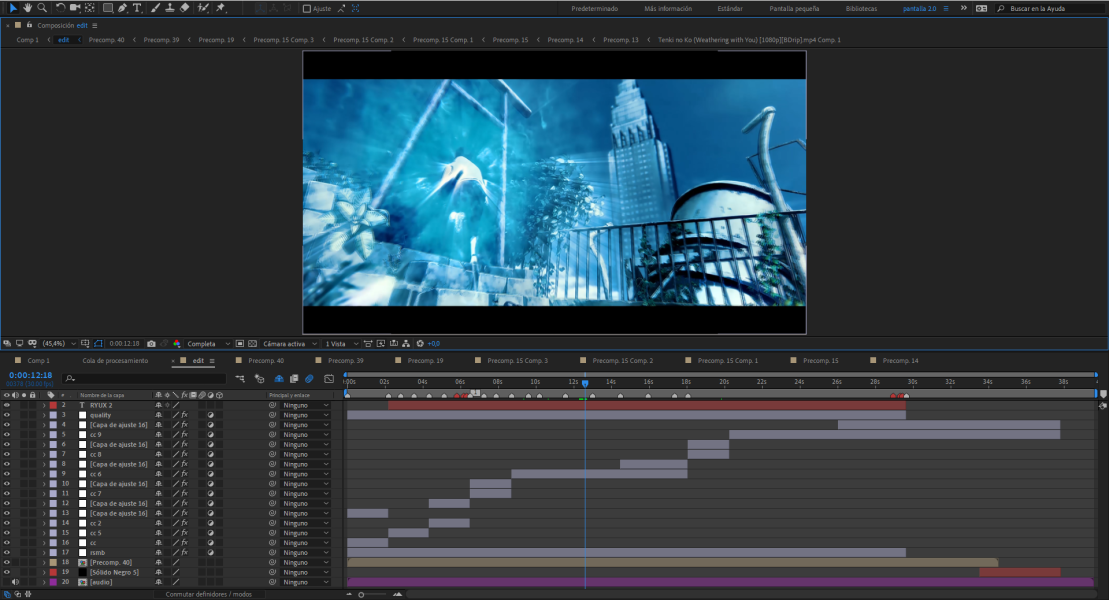Open the magnification 45,4% dropdown
The image size is (1109, 600).
tap(59, 344)
